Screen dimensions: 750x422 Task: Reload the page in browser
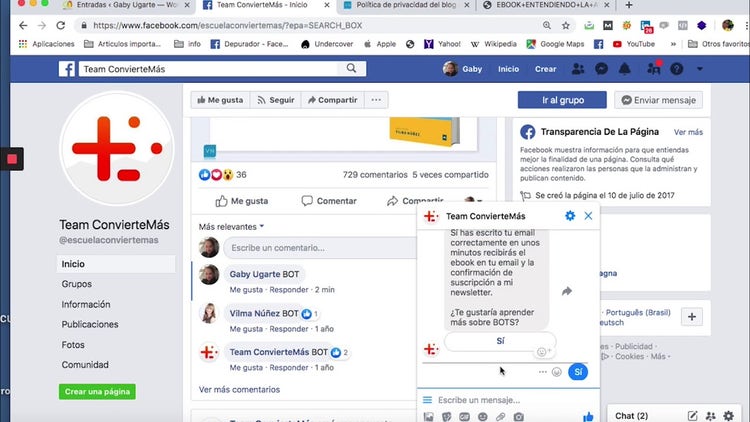60,25
